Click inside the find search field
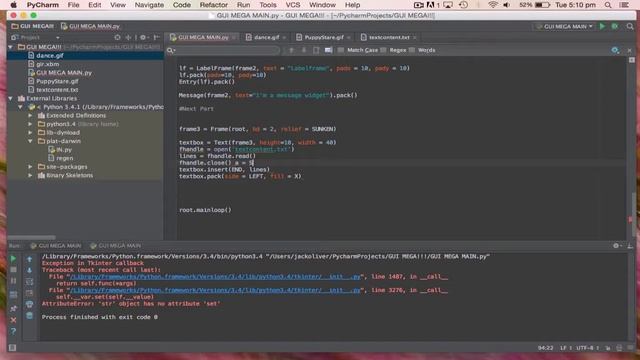Screen dimensions: 640x360 coord(228,50)
